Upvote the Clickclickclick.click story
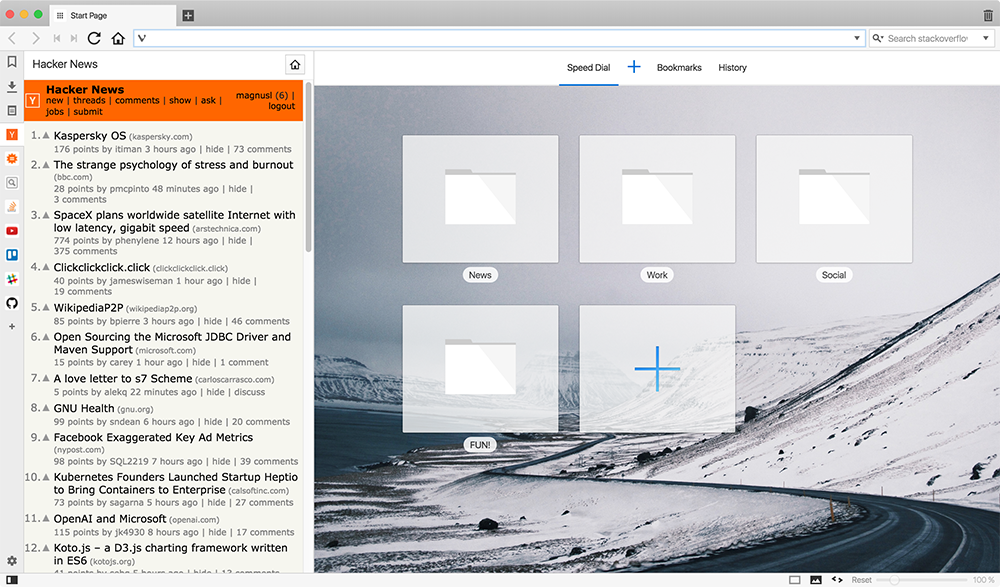Image resolution: width=1000 pixels, height=587 pixels. 46,267
